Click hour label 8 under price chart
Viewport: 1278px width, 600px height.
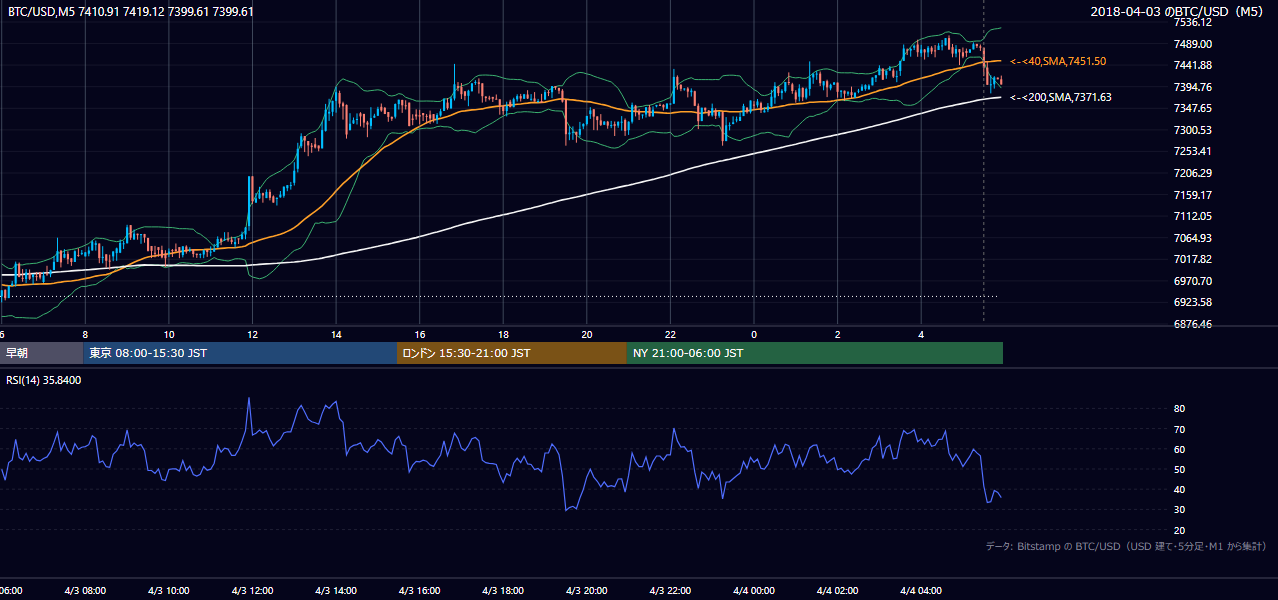pyautogui.click(x=85, y=334)
